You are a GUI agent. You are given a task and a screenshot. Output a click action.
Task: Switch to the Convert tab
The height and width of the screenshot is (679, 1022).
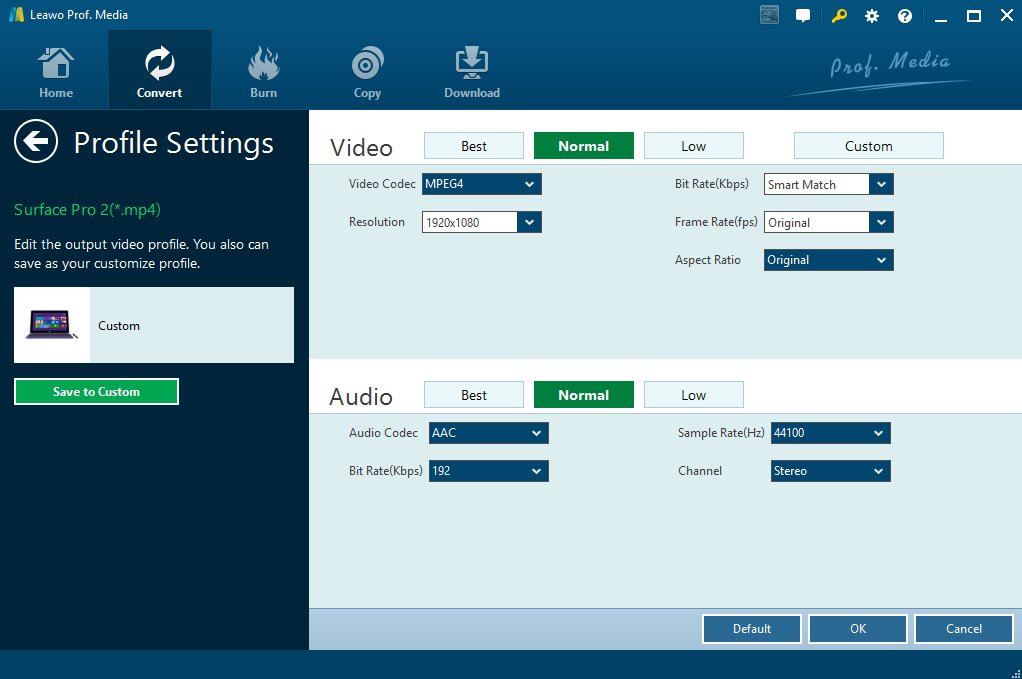click(160, 73)
